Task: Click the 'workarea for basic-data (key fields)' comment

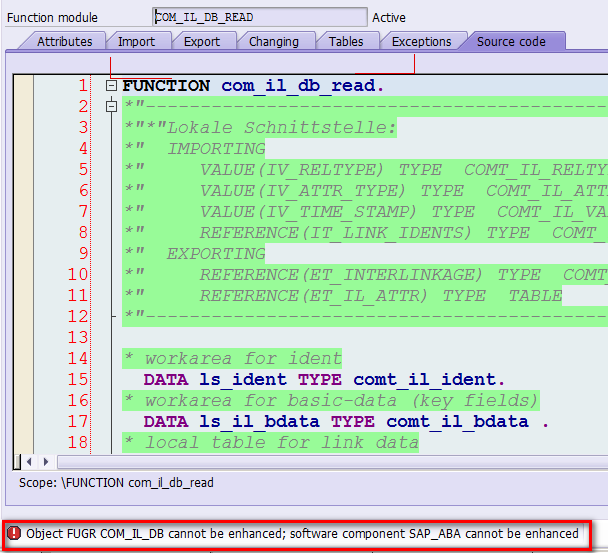Action: (331, 400)
